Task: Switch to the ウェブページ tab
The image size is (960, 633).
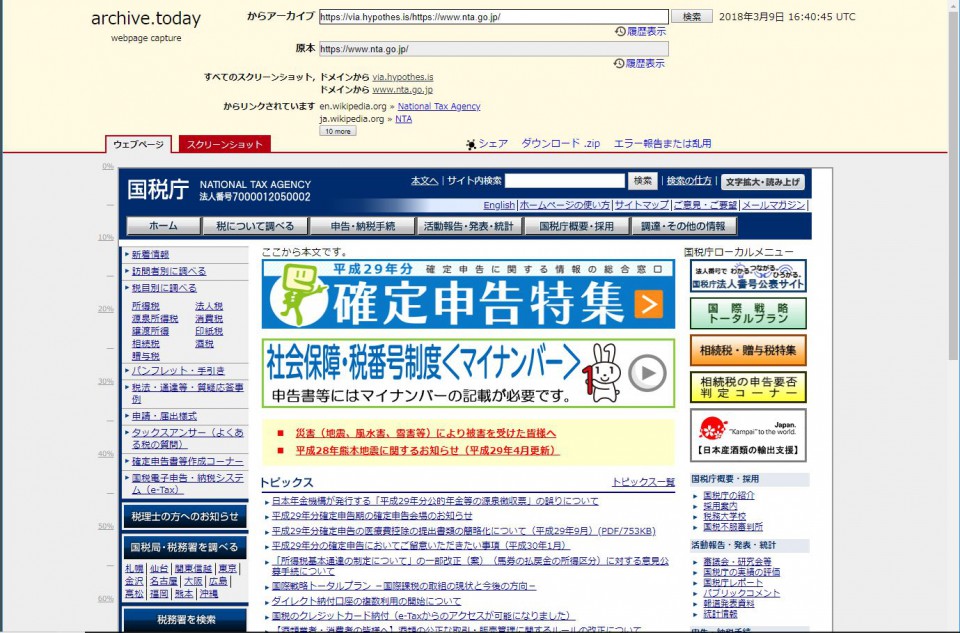Action: [138, 144]
